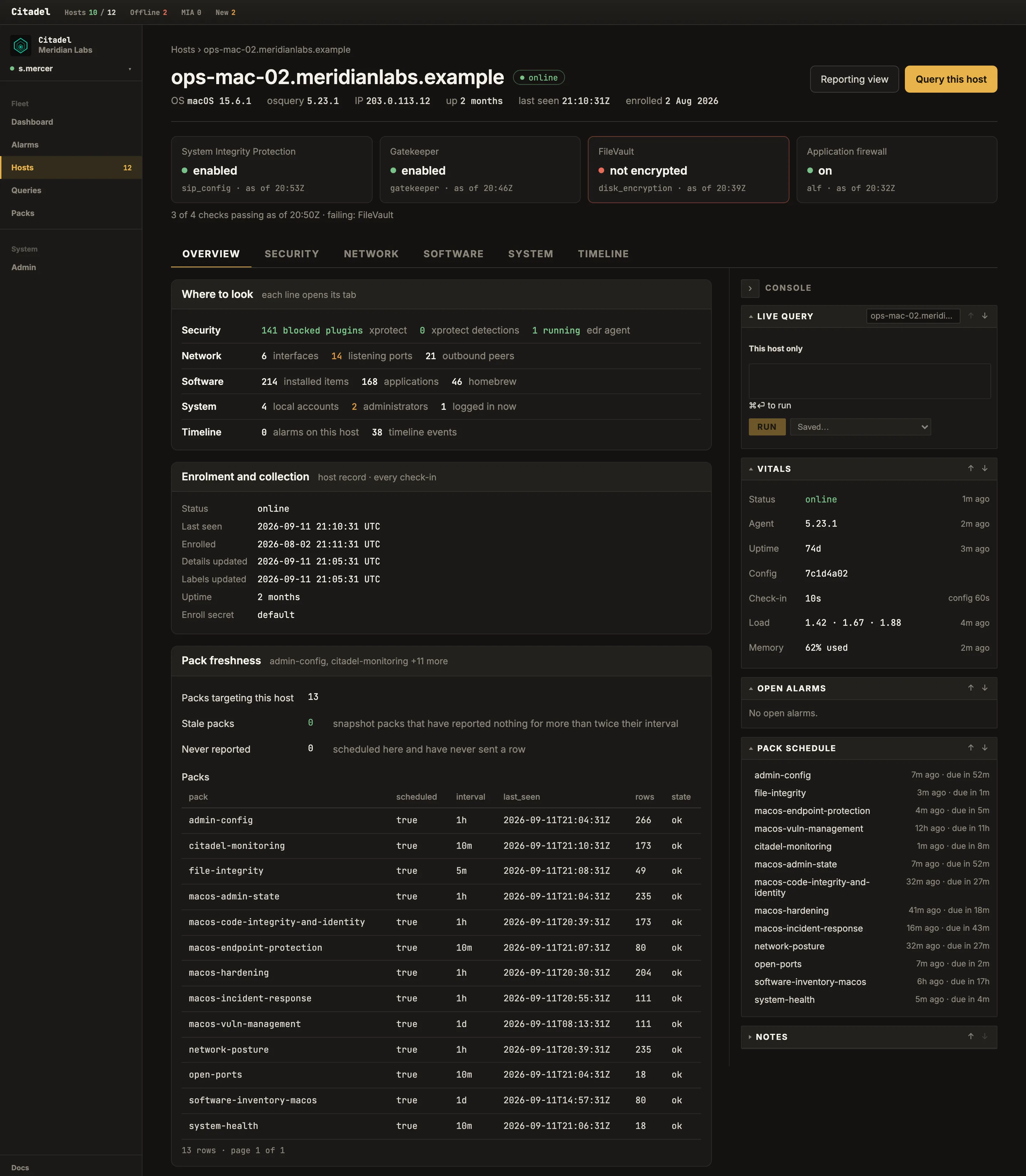Open Alarms in the sidebar
The height and width of the screenshot is (1176, 1026).
click(71, 145)
